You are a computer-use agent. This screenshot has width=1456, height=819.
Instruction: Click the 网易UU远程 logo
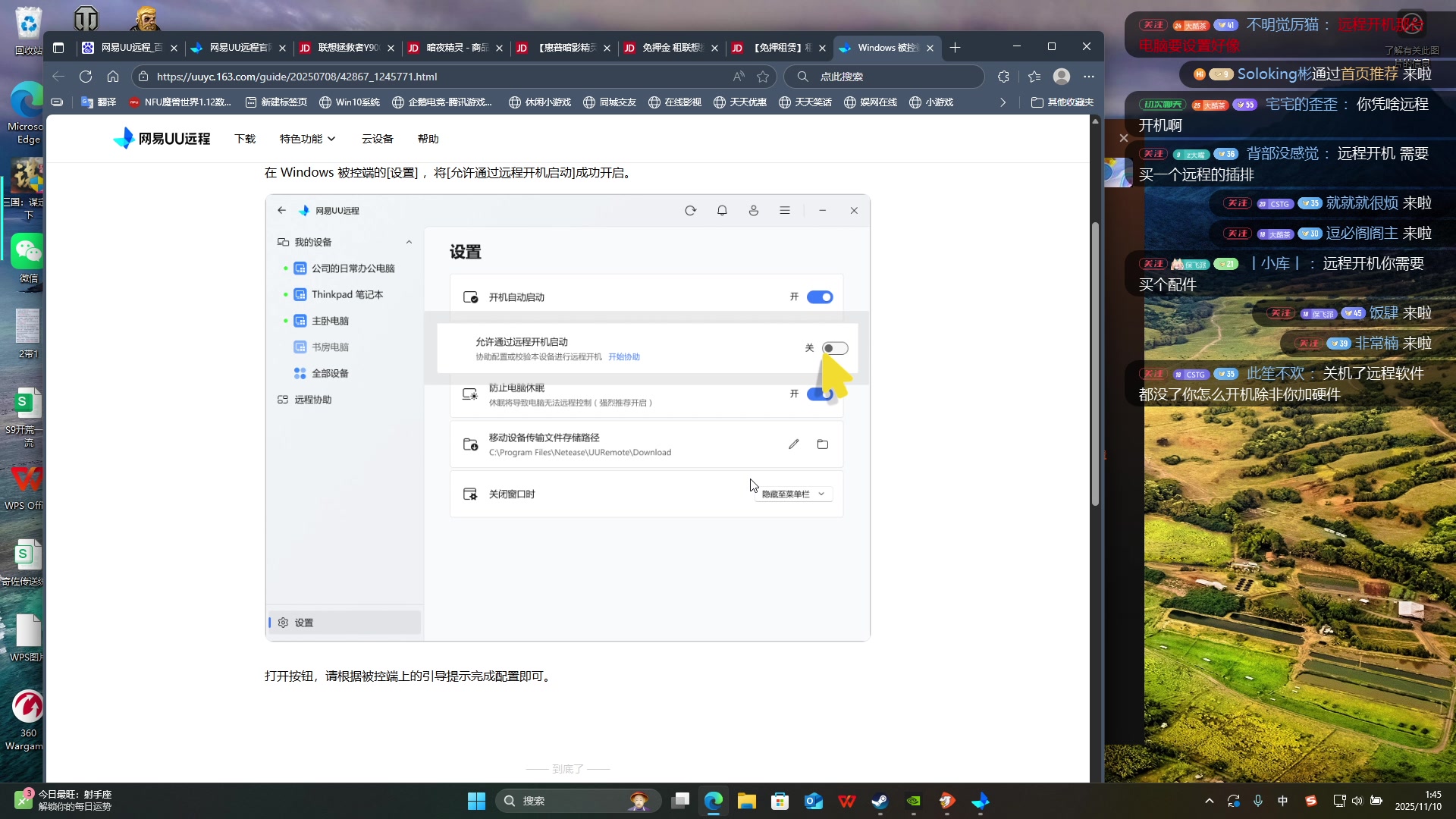[162, 138]
